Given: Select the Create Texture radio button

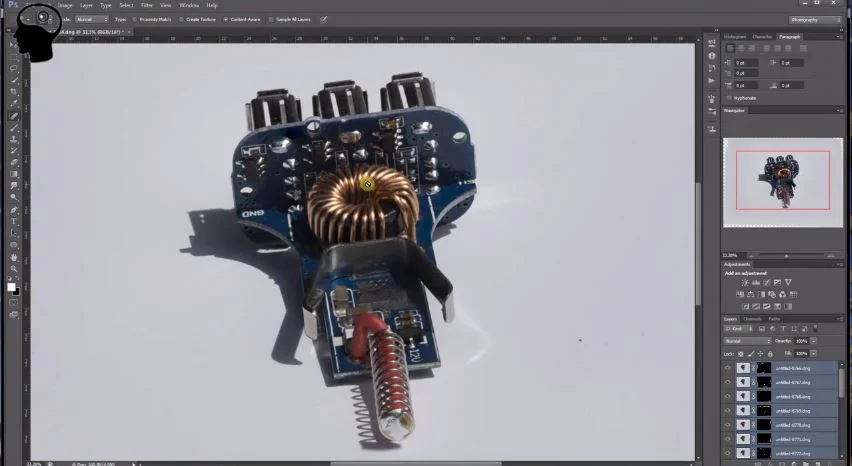Looking at the screenshot, I should [x=181, y=20].
